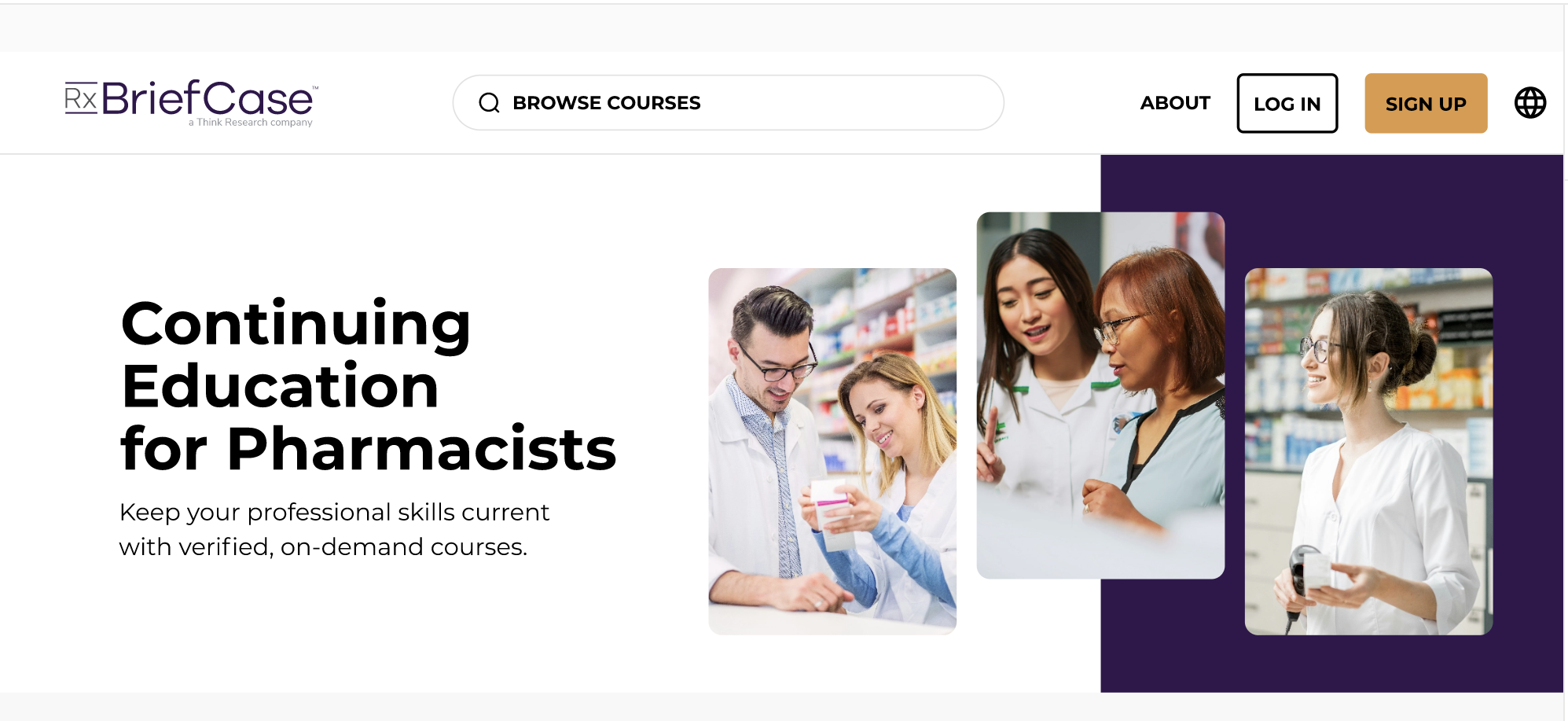Viewport: 1568px width, 721px height.
Task: Click 'a Think Research company' tagline
Action: click(x=250, y=123)
